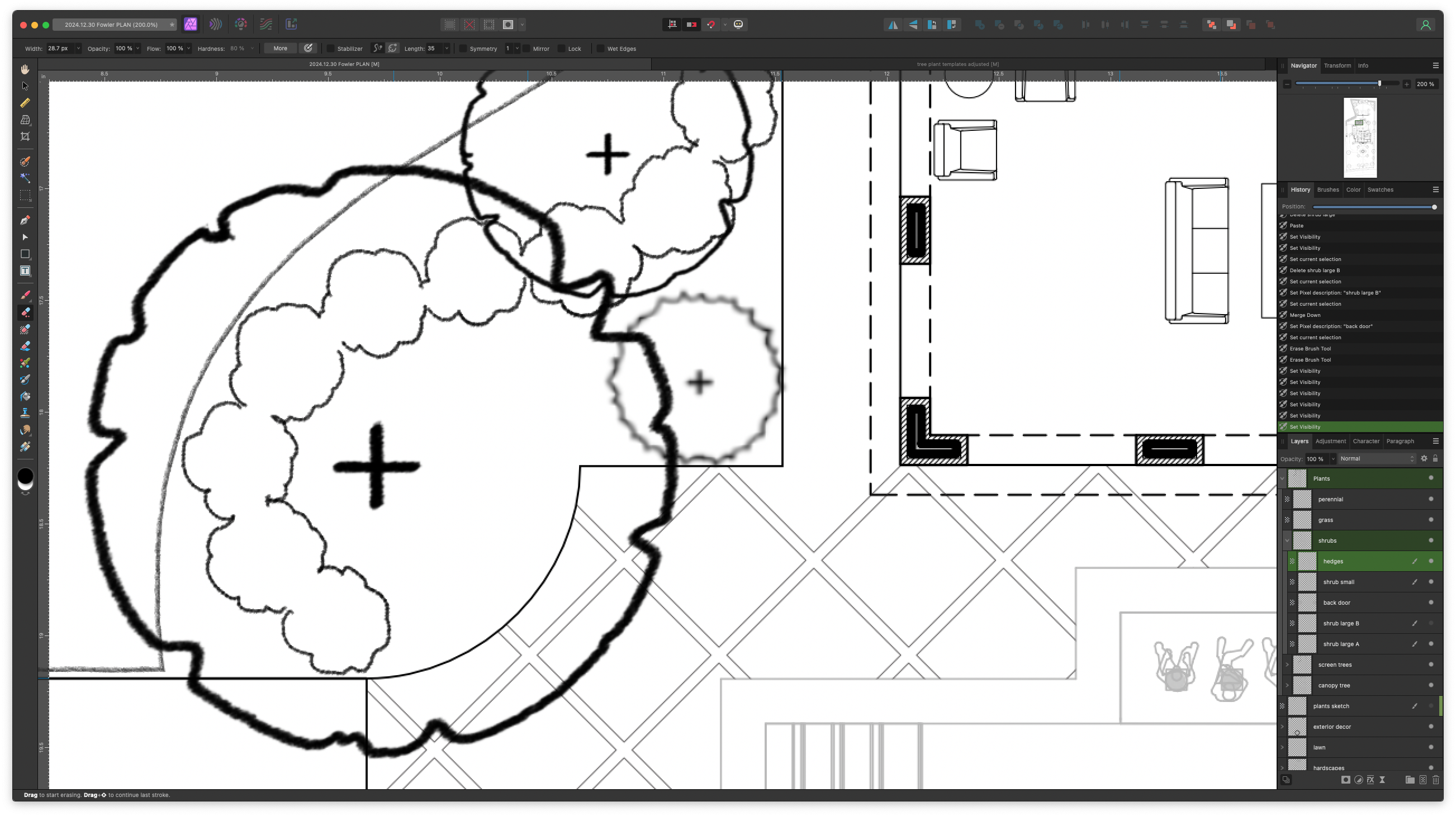The height and width of the screenshot is (816, 1456).
Task: Click the navigator zoom in plus button
Action: 1406,84
